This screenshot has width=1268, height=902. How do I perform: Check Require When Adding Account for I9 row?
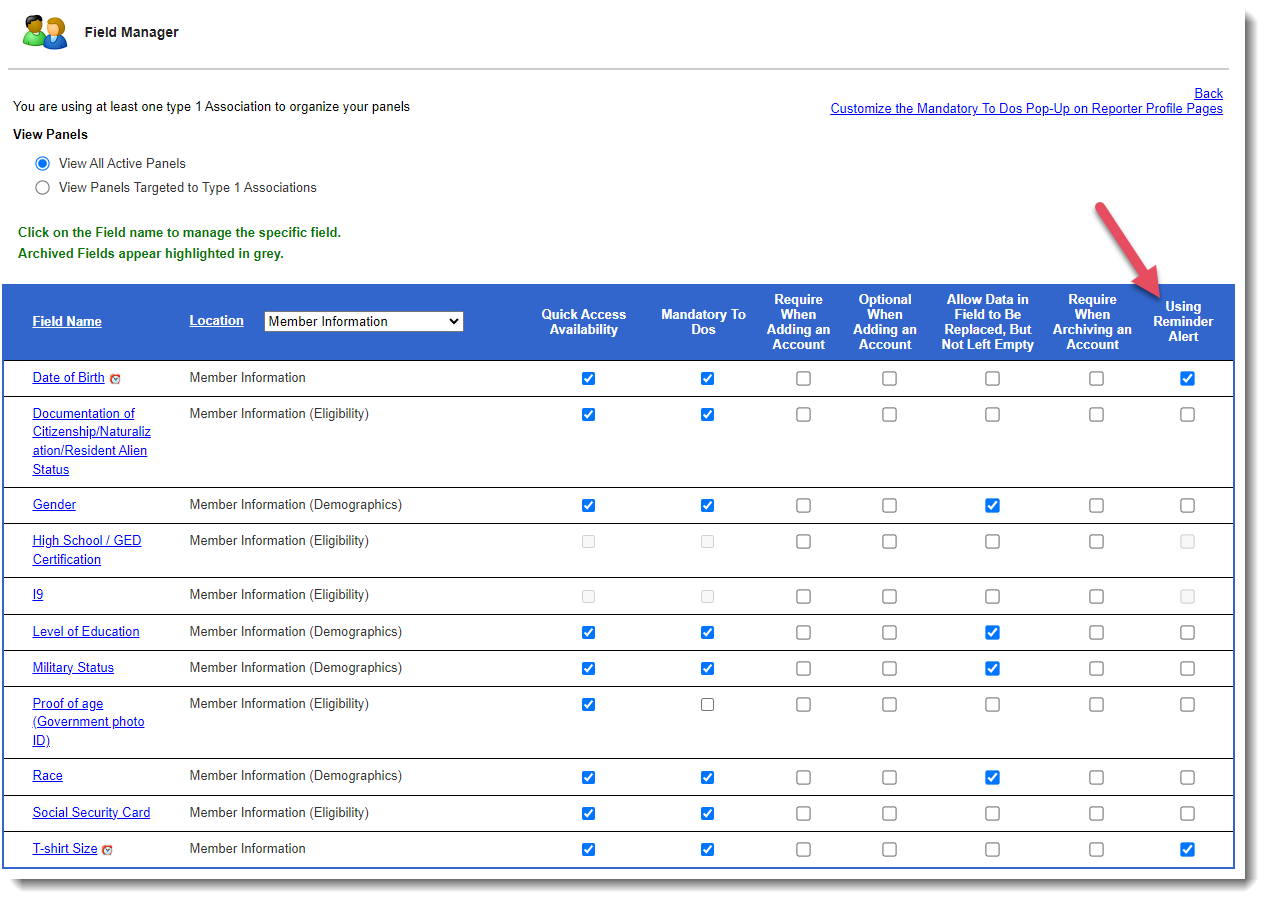pos(803,597)
